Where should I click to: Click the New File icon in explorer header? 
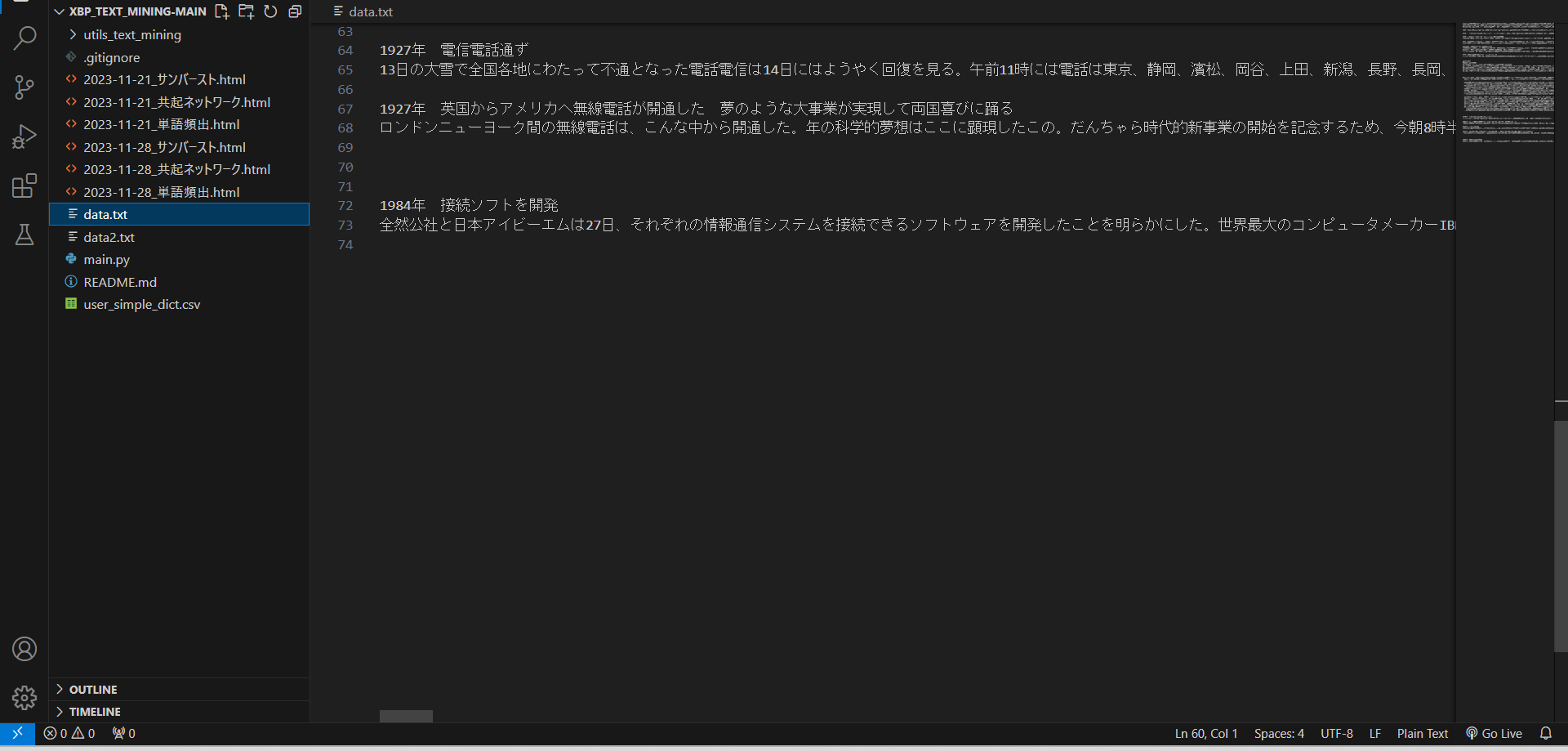click(221, 11)
